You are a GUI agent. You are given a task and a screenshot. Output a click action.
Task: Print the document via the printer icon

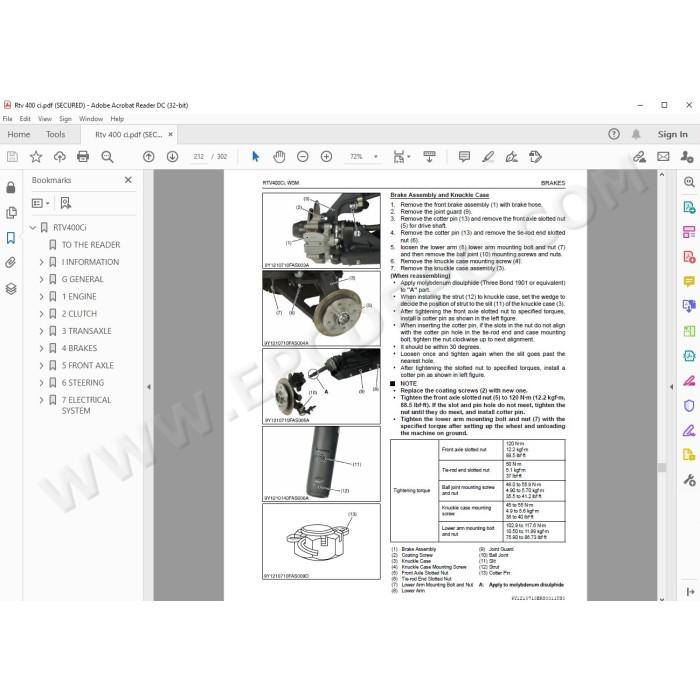[x=83, y=157]
